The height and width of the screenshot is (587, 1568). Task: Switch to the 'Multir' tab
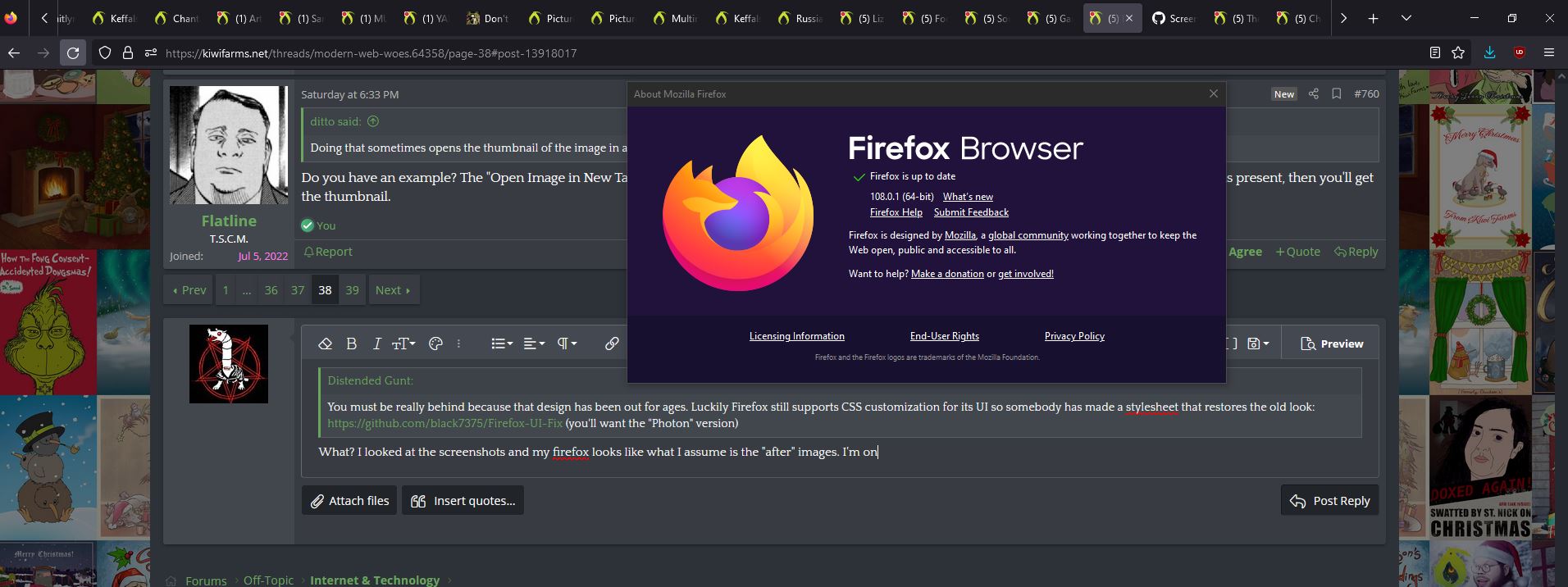[676, 18]
